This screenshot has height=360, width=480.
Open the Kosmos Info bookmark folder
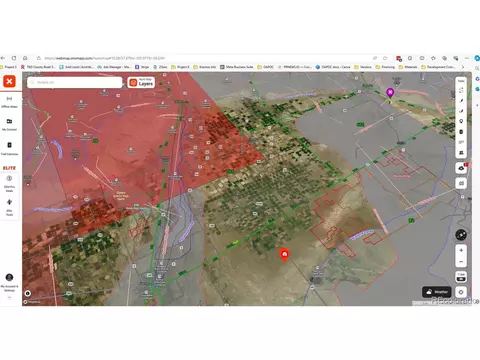click(x=205, y=67)
